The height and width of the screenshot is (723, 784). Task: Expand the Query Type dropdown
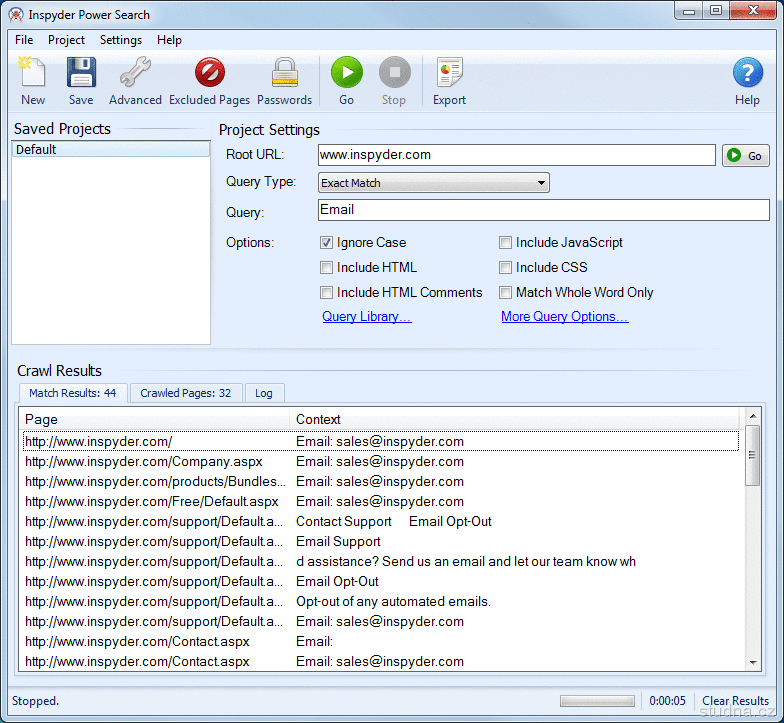tap(433, 183)
